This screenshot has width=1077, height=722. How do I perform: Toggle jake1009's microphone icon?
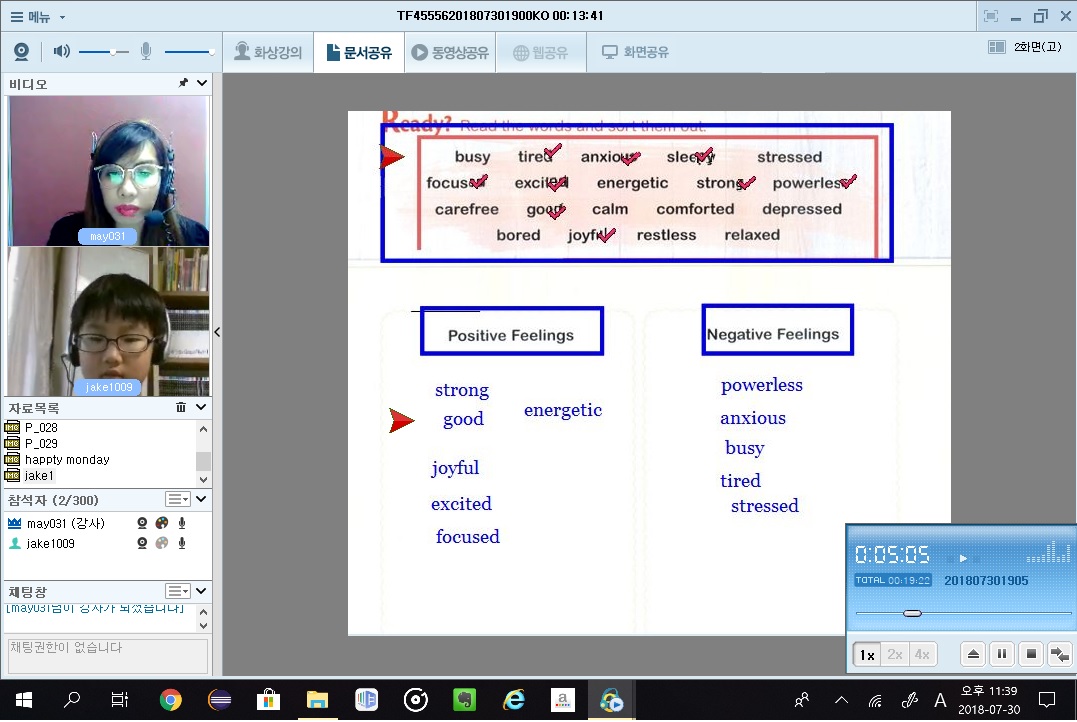(x=182, y=543)
